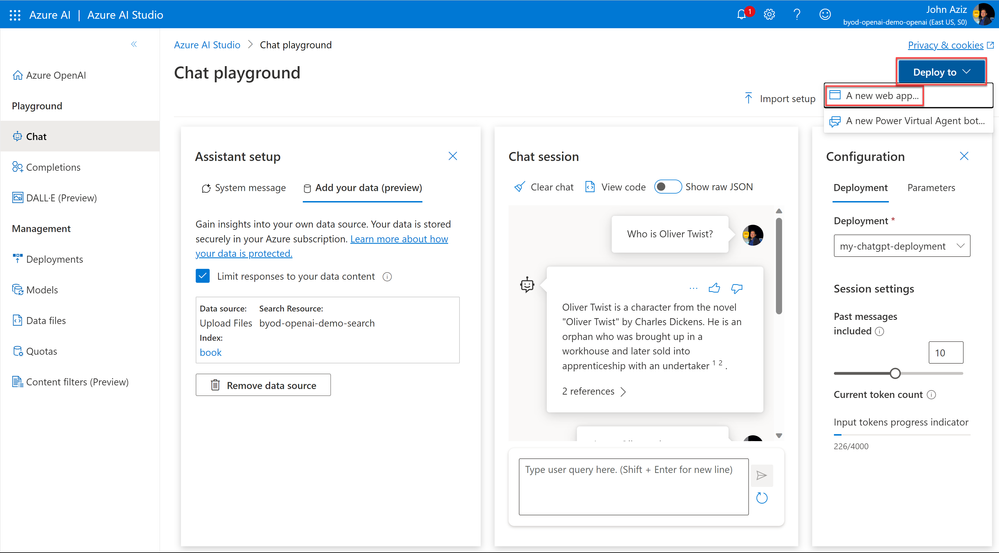Viewport: 999px width, 553px height.
Task: Open the feedback smiley icon
Action: 824,15
